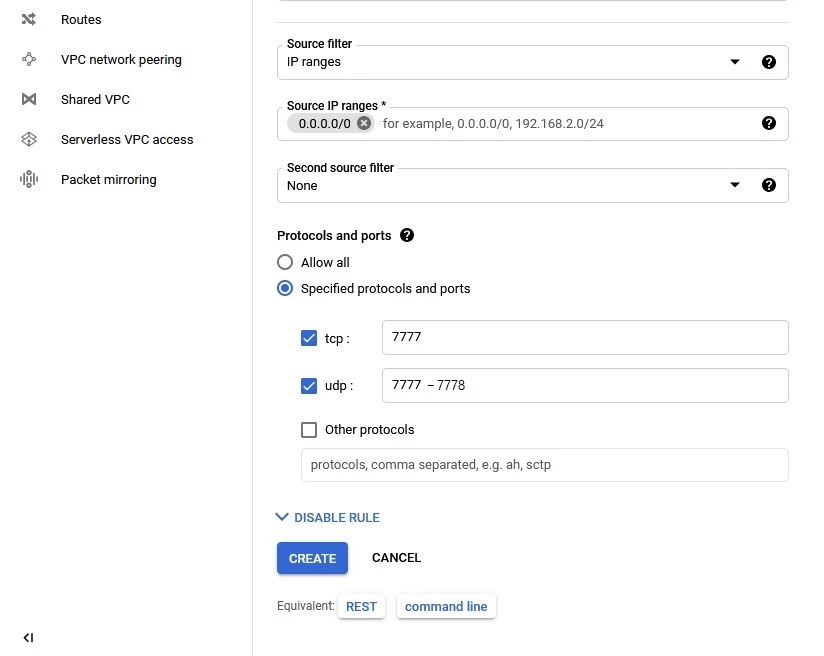Open the Second source filter dropdown
This screenshot has width=824, height=656.
click(532, 186)
